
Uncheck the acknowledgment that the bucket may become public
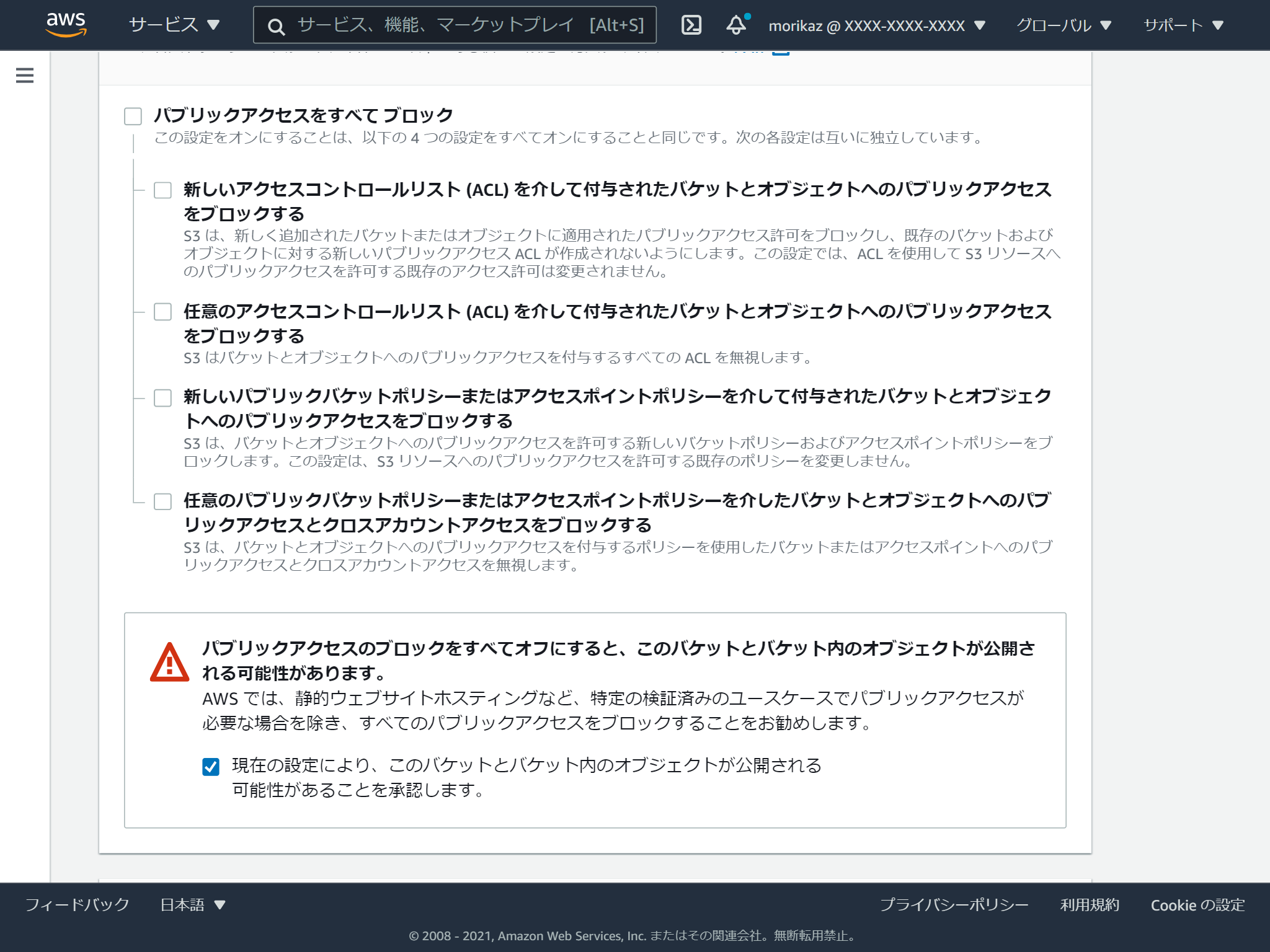(211, 766)
